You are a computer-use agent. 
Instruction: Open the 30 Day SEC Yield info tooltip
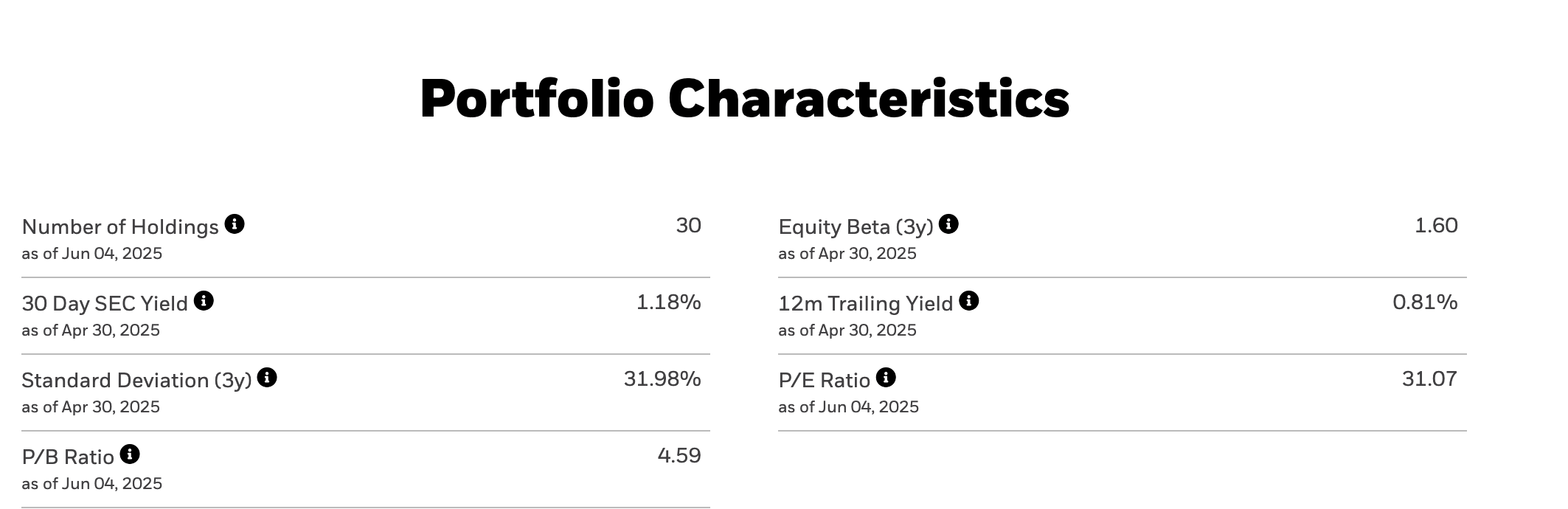coord(204,300)
